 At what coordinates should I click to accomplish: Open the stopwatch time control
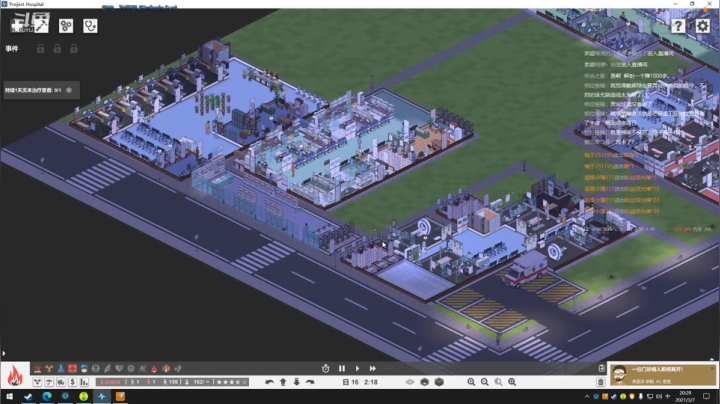326,368
